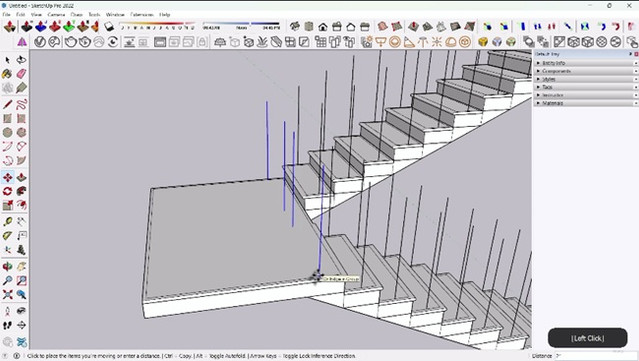Expand the Tags tray panel
This screenshot has height=361, width=639.
[x=585, y=87]
